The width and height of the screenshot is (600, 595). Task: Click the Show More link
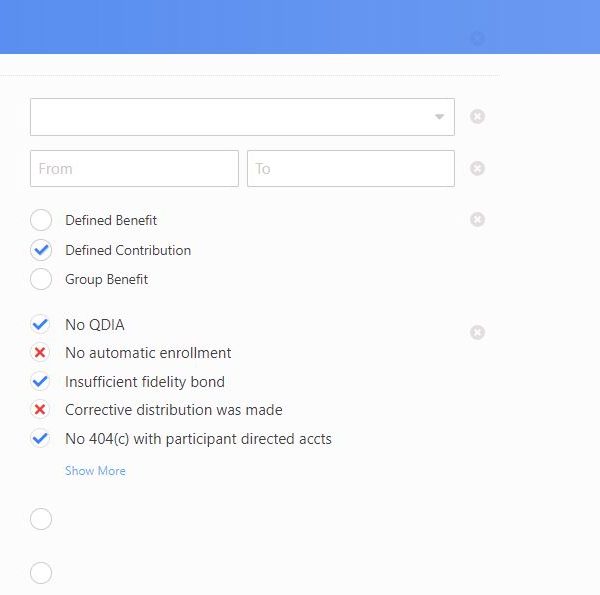click(95, 471)
